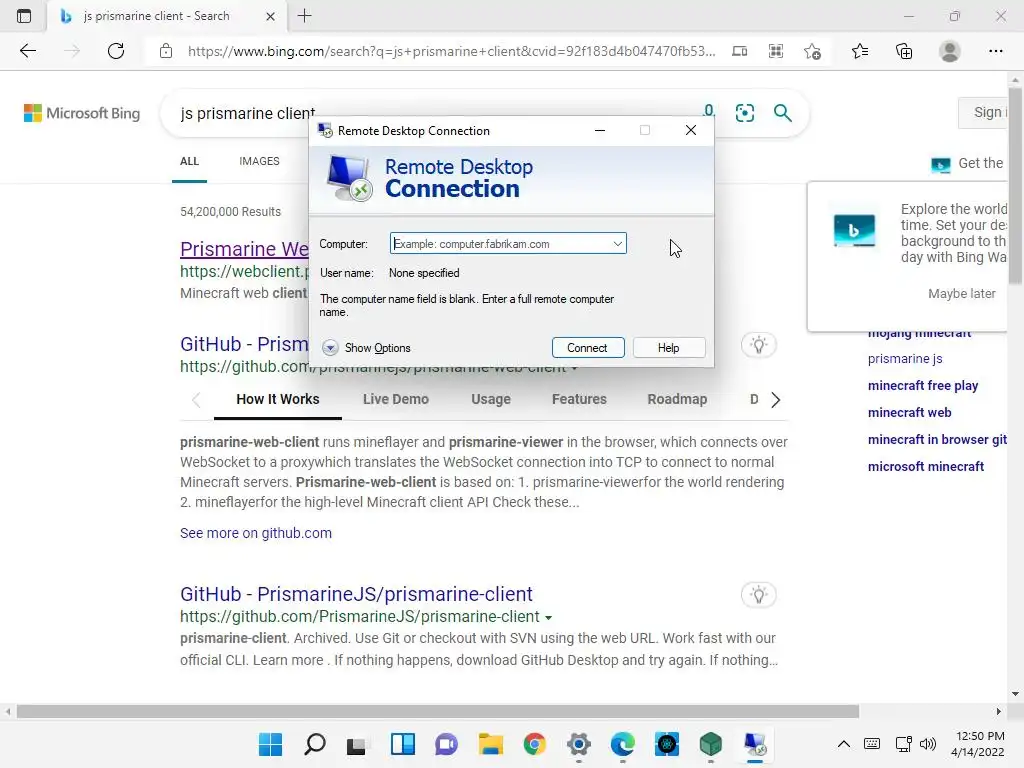Screen dimensions: 1024x768
Task: Switch to Microsoft Edge on taskbar
Action: tap(622, 744)
